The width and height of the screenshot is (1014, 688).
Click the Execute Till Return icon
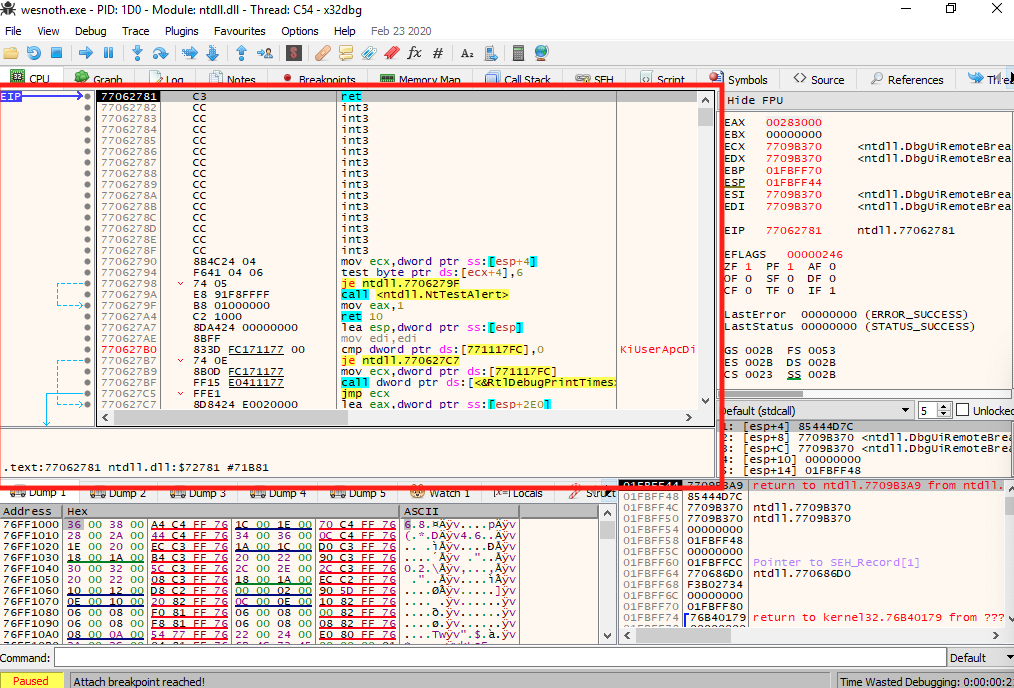(241, 53)
